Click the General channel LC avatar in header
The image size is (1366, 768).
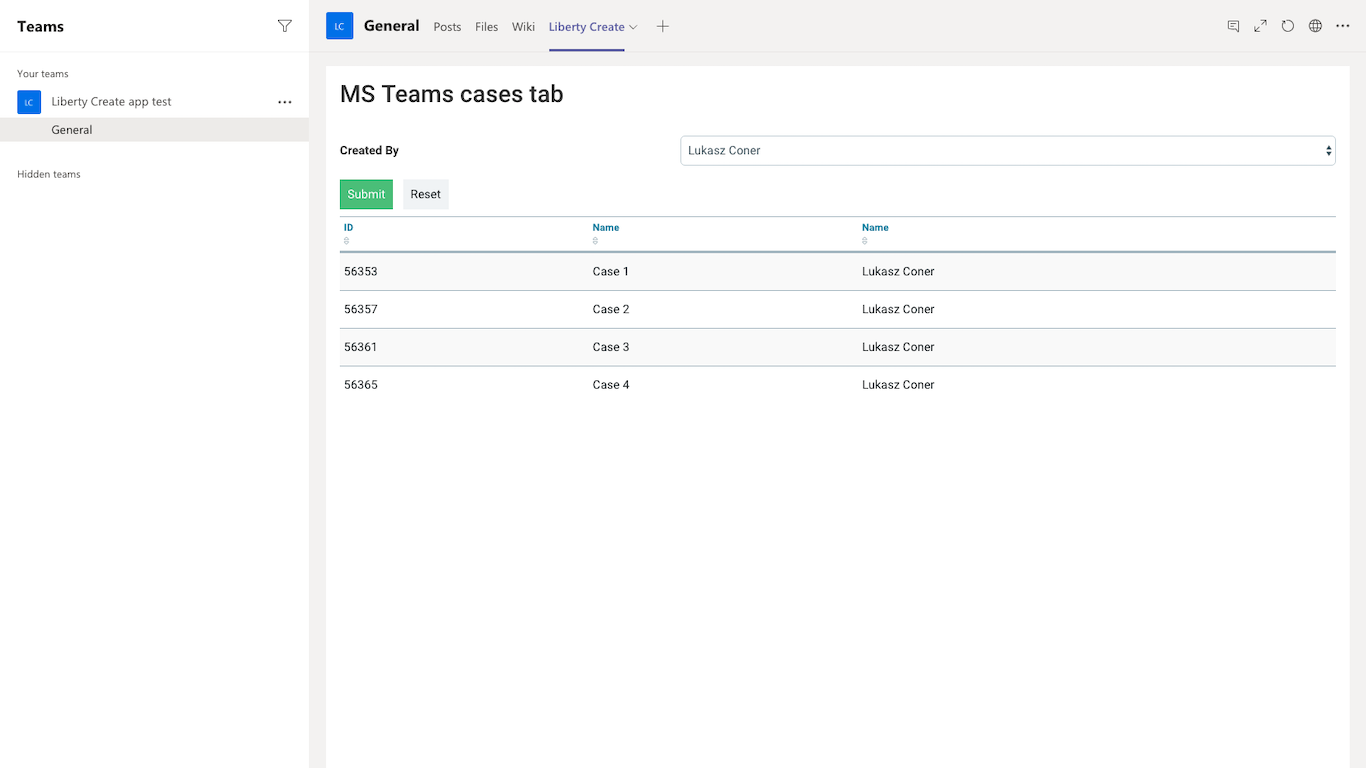[x=340, y=26]
